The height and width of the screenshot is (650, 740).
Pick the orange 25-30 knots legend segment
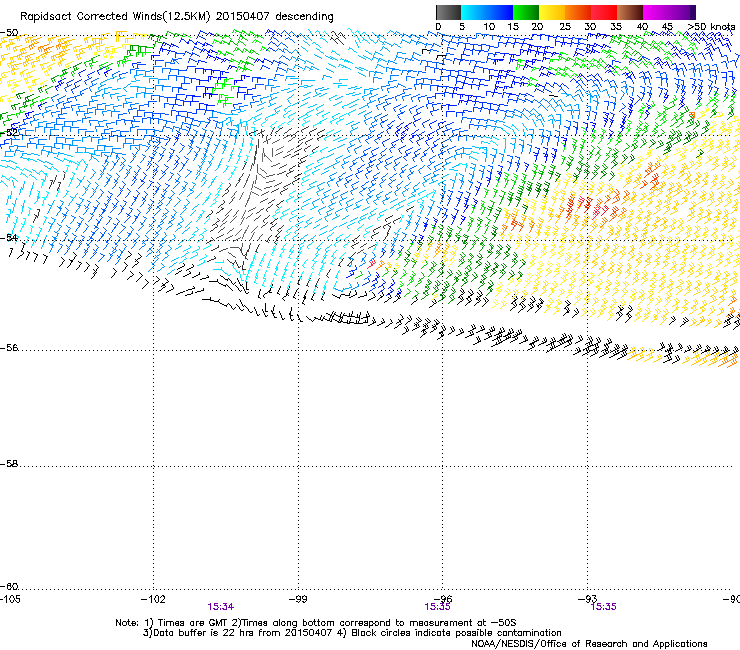click(578, 12)
